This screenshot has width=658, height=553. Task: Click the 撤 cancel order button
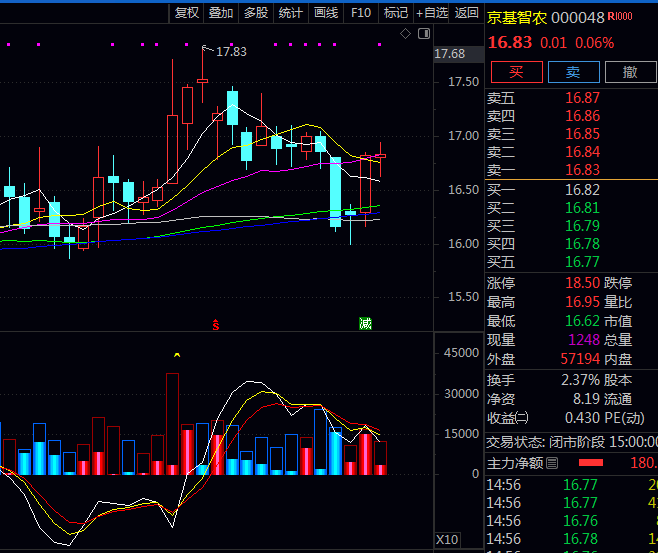click(x=630, y=71)
